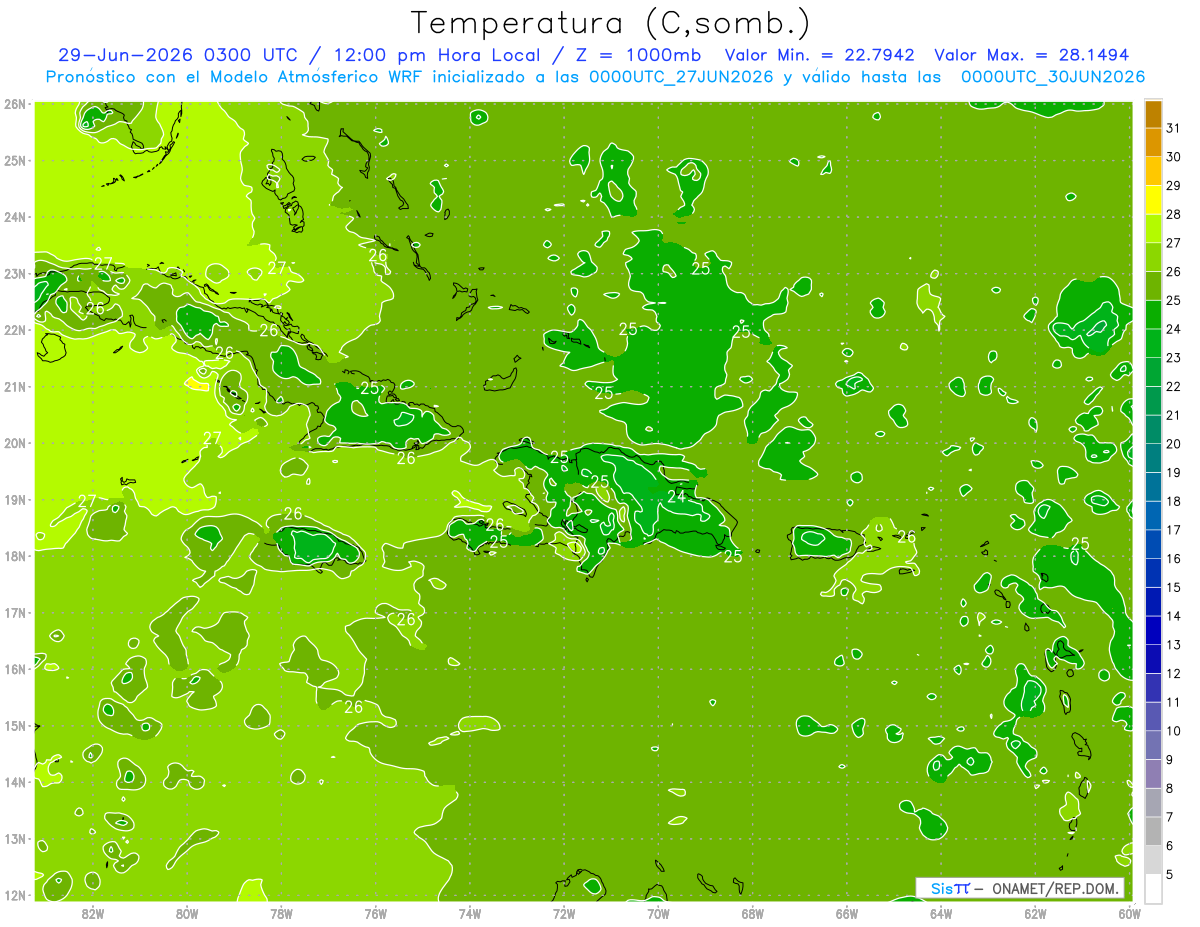Click the latitude axis label 17N

tap(15, 613)
